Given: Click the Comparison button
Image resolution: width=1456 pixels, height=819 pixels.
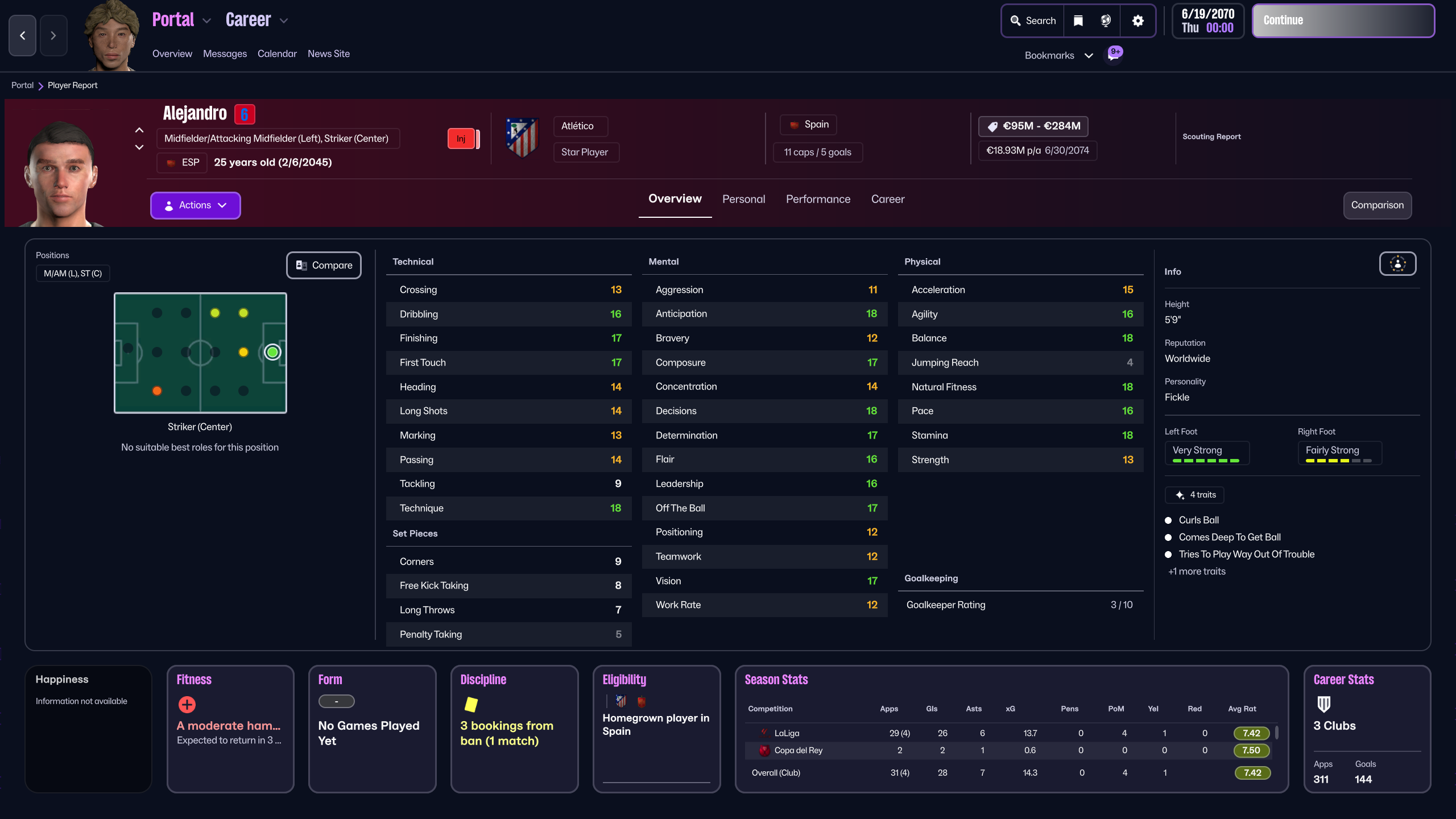Looking at the screenshot, I should [x=1377, y=205].
